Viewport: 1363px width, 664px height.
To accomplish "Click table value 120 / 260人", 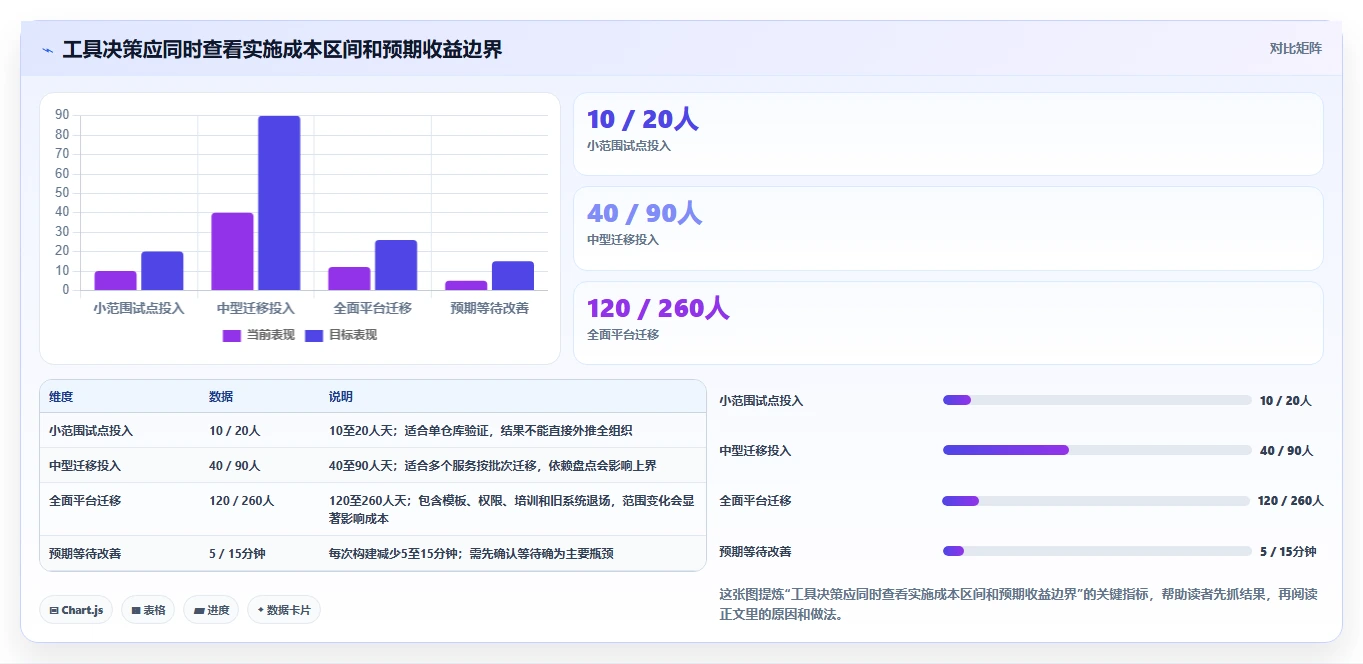I will tap(242, 500).
